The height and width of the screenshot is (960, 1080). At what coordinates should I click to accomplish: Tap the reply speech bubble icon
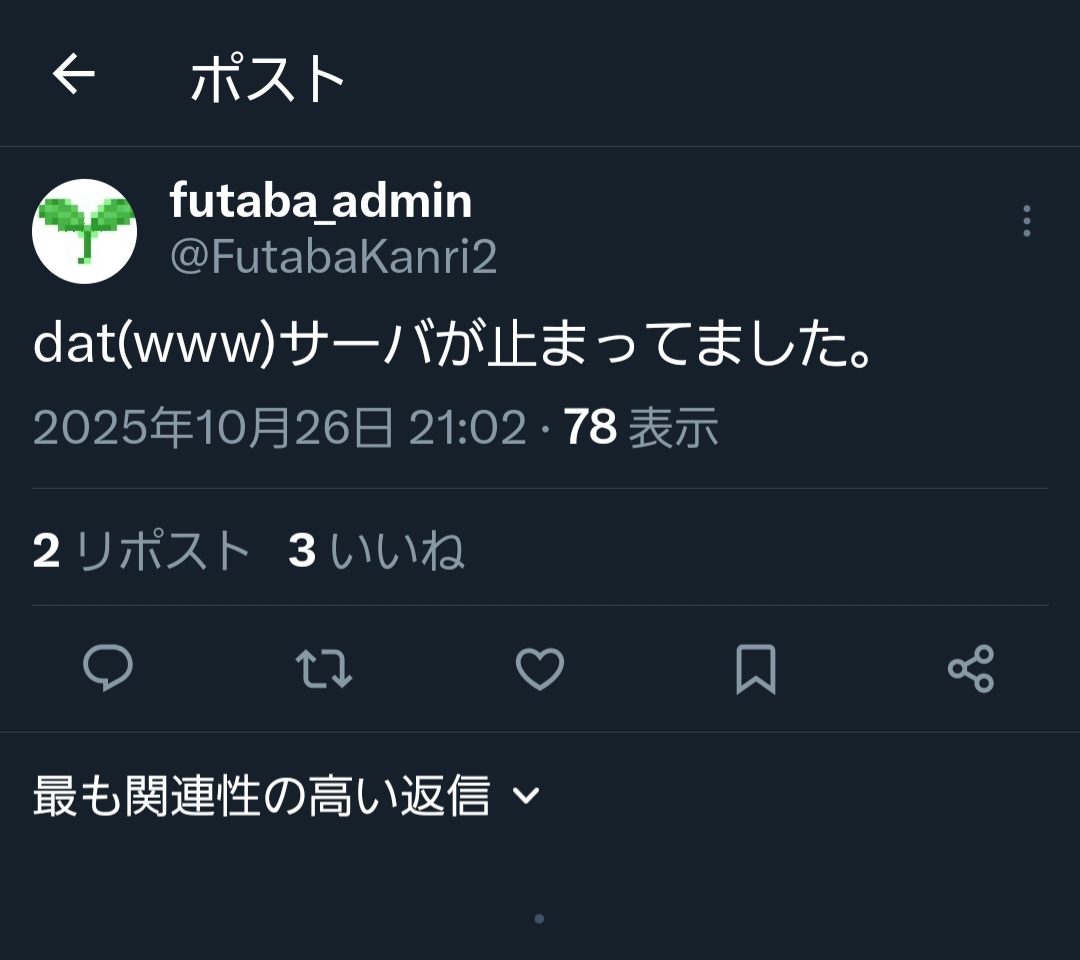(108, 668)
